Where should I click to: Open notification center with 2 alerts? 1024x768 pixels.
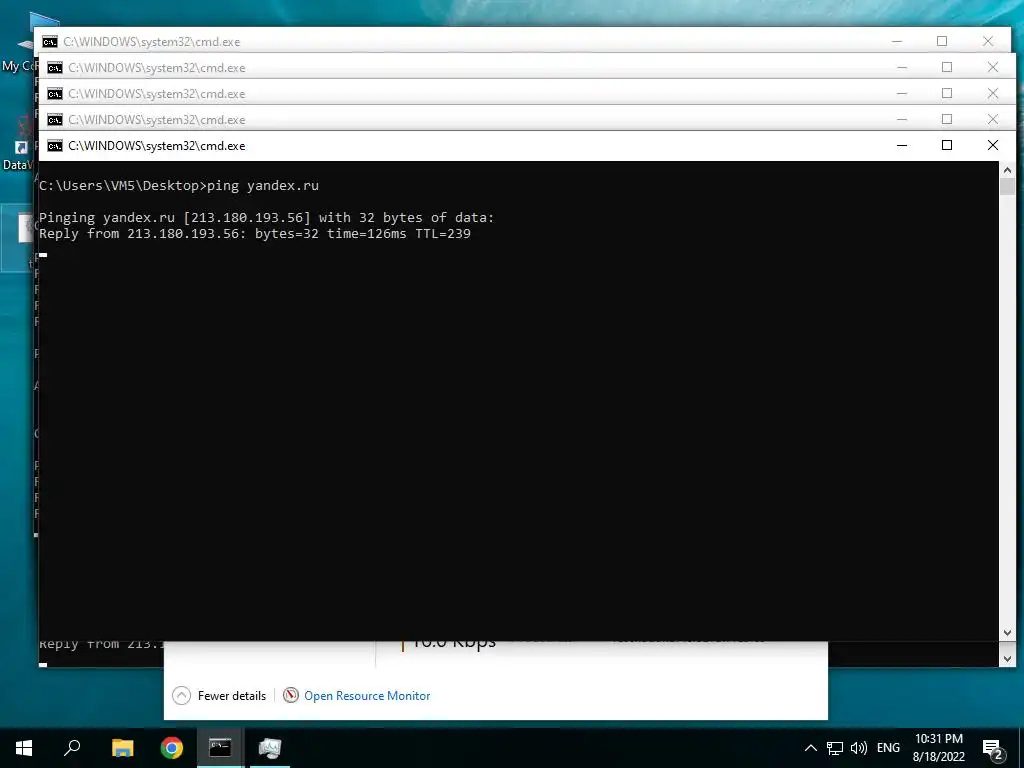tap(993, 749)
